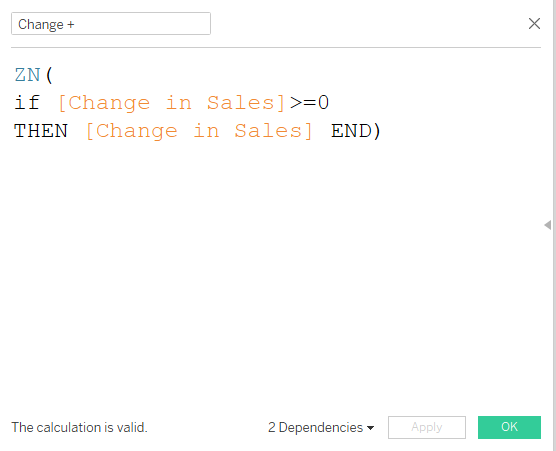556x451 pixels.
Task: Click [Change in Sales] field on the if line
Action: coord(171,103)
